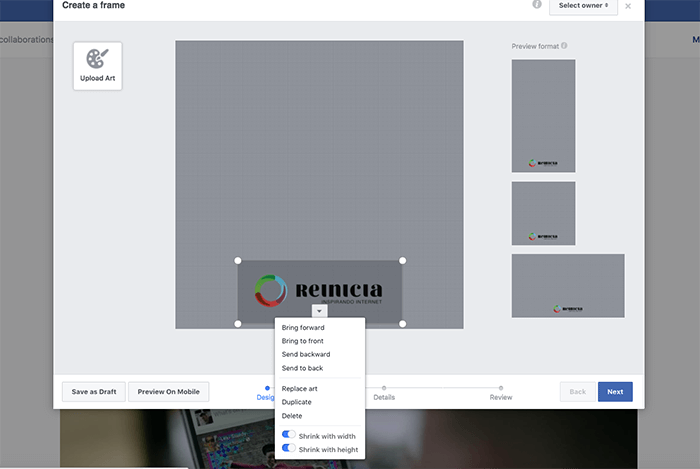Click bottom-left resize handle of the logo
The width and height of the screenshot is (700, 469).
[238, 324]
